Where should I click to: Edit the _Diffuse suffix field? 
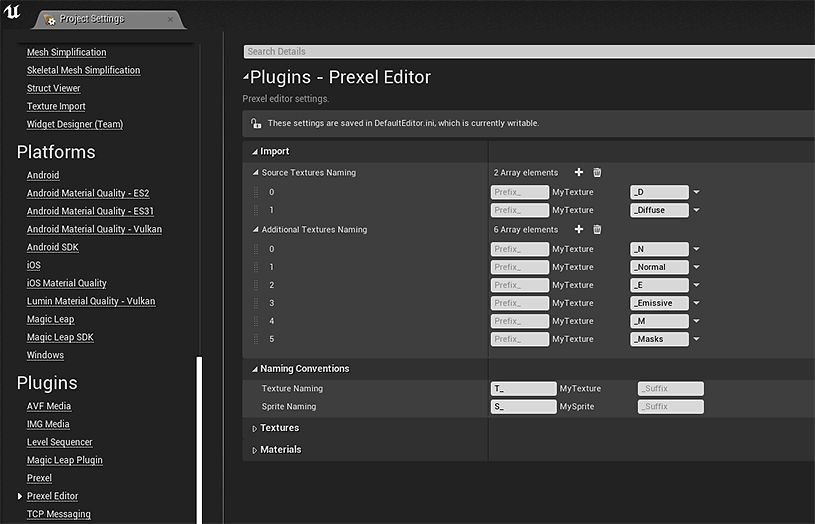(659, 210)
